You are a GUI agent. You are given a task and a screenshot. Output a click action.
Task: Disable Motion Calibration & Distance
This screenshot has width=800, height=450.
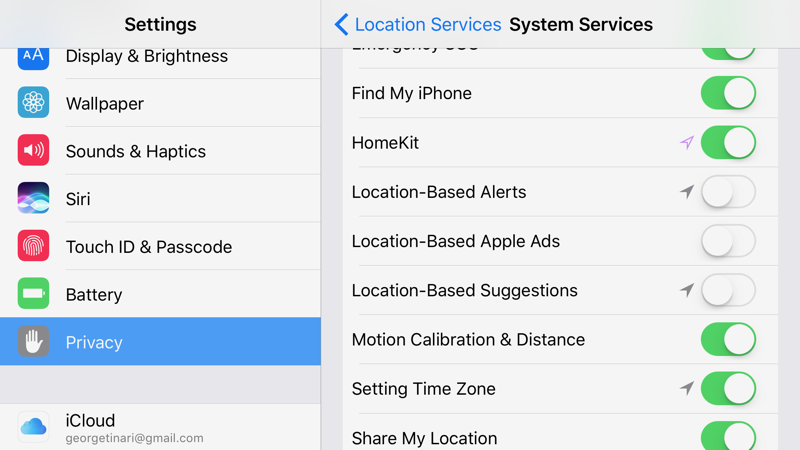[728, 340]
